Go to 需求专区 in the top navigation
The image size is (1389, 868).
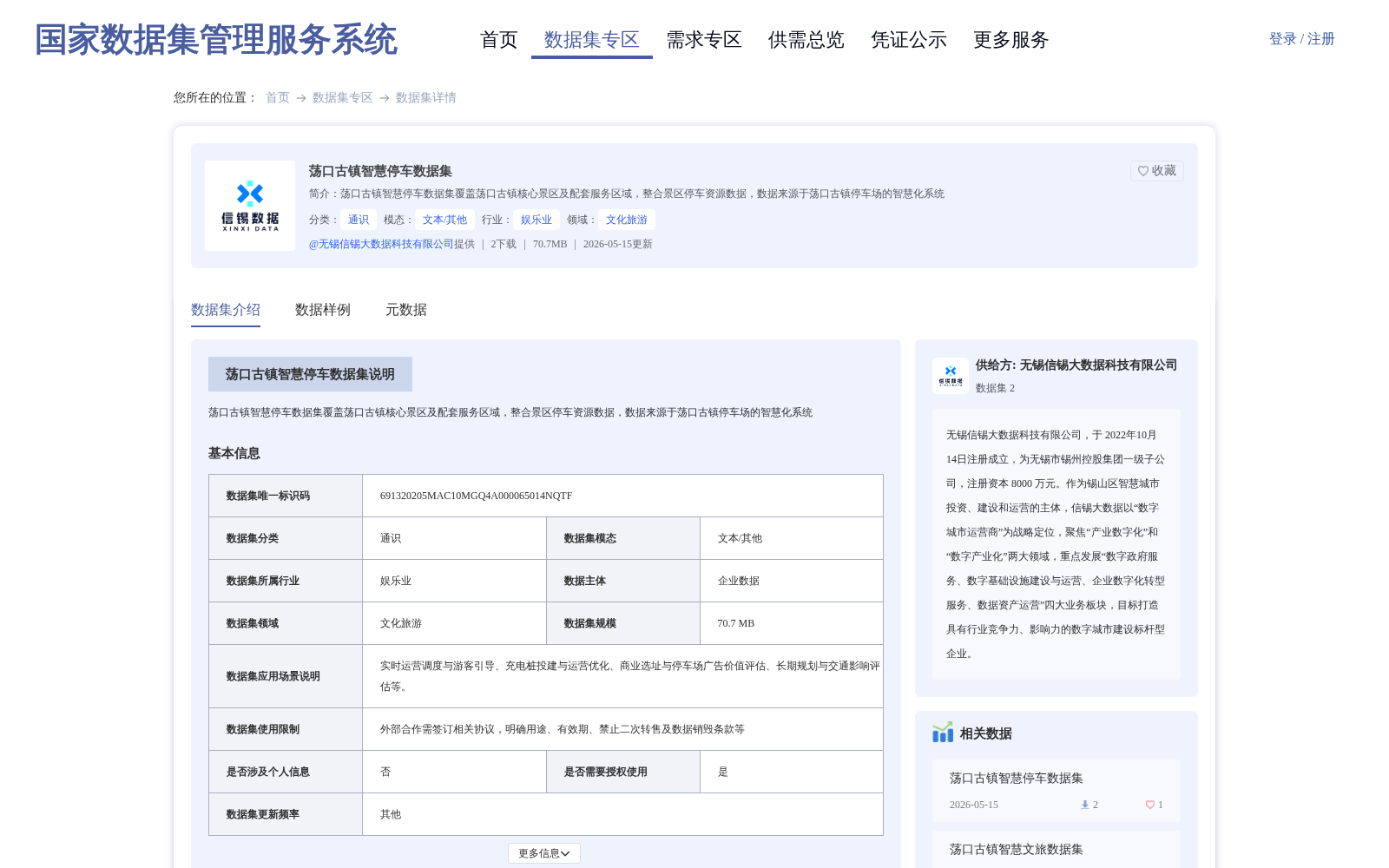pos(704,40)
